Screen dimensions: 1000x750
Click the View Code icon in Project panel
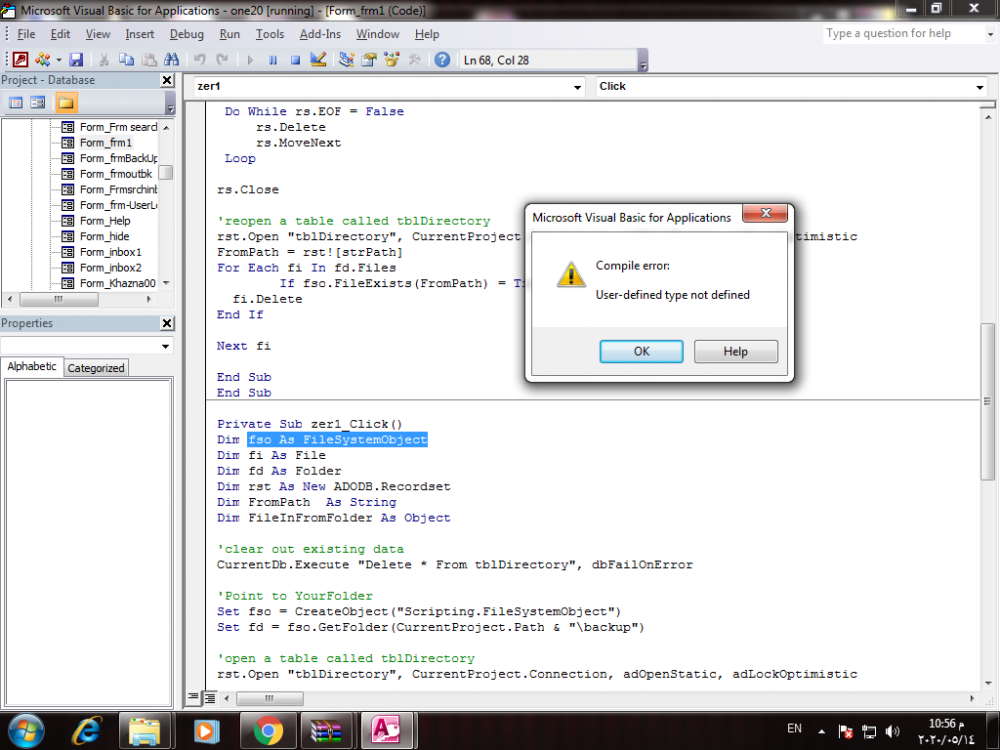[16, 103]
